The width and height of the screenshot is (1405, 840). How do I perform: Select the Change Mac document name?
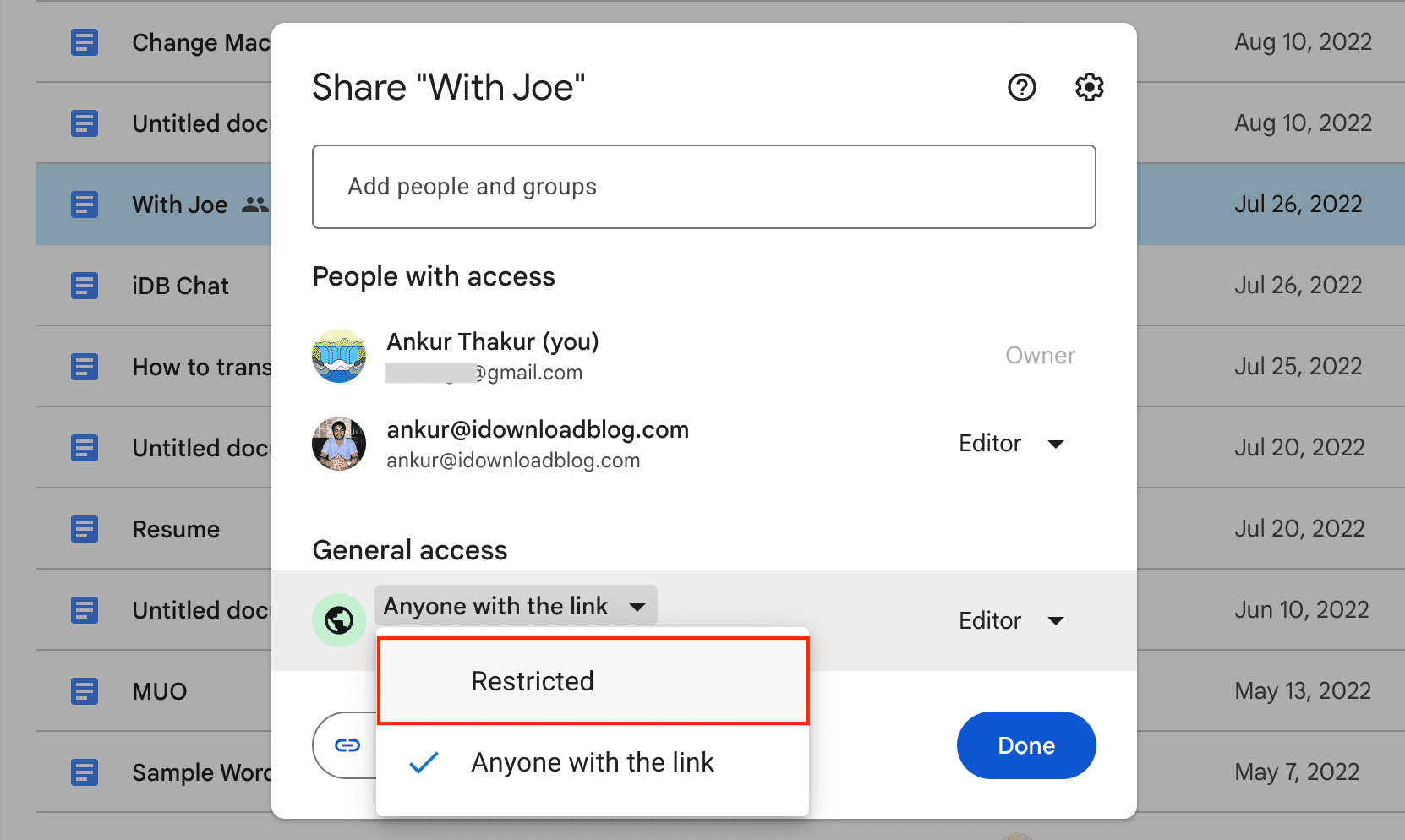coord(201,42)
